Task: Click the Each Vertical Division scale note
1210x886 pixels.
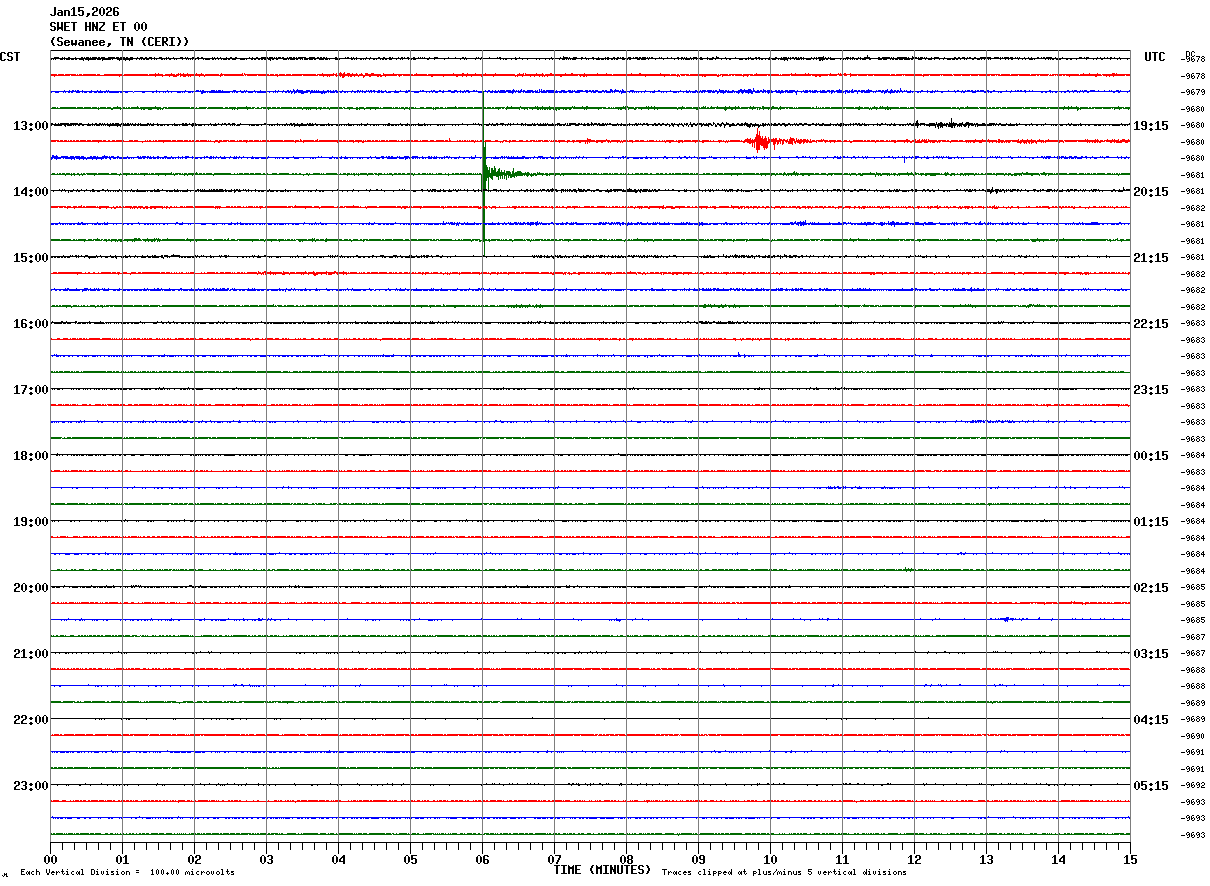Action: click(127, 873)
